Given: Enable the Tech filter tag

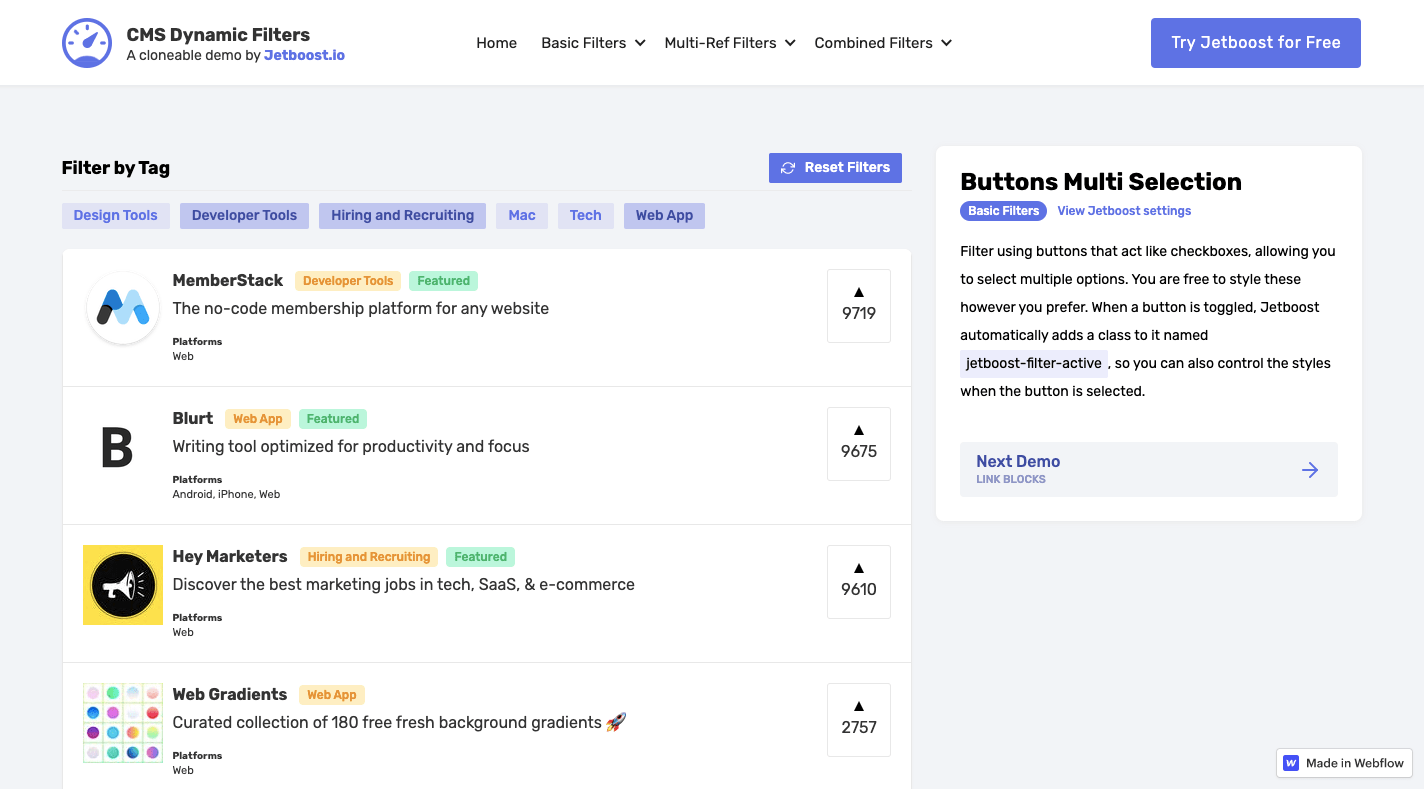Looking at the screenshot, I should tap(585, 215).
